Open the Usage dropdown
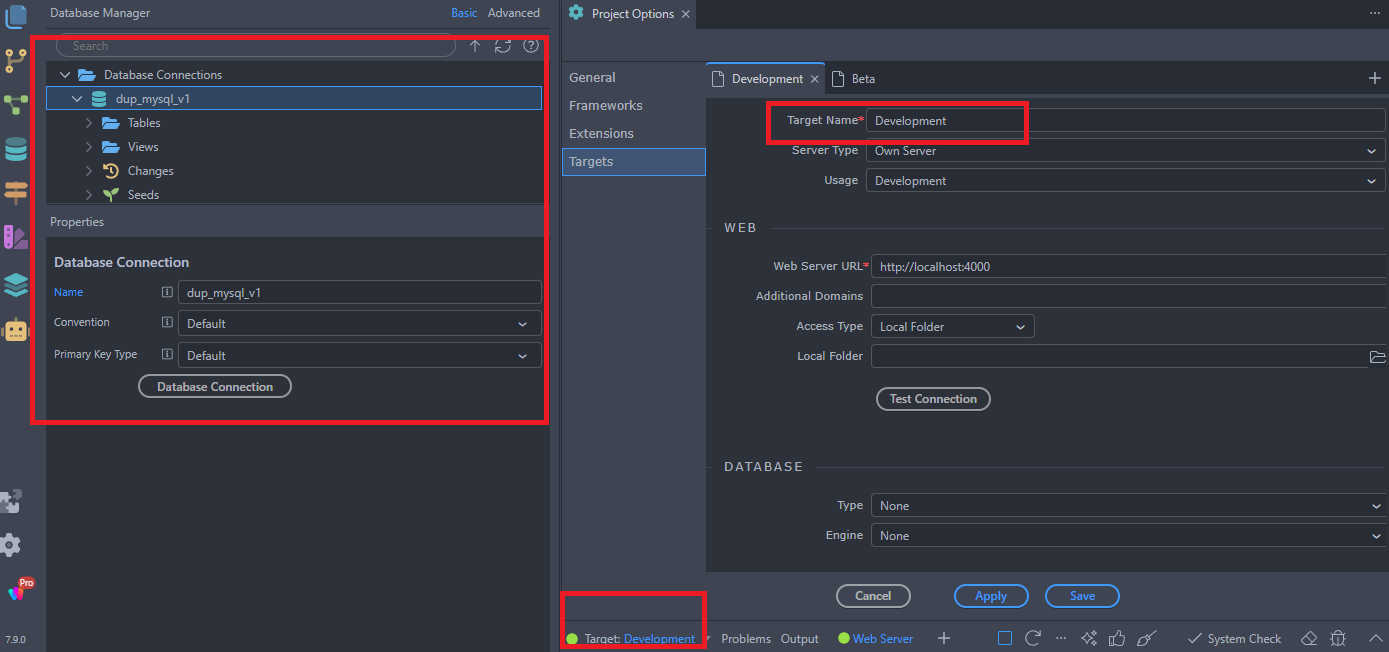 click(x=1125, y=180)
